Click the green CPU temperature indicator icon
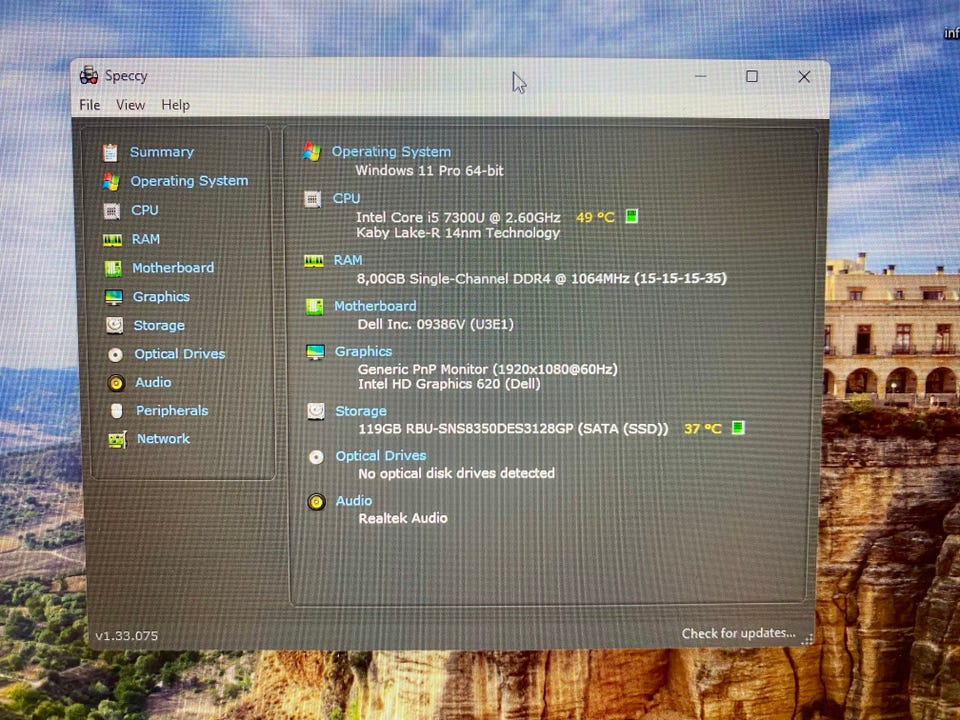 [631, 216]
